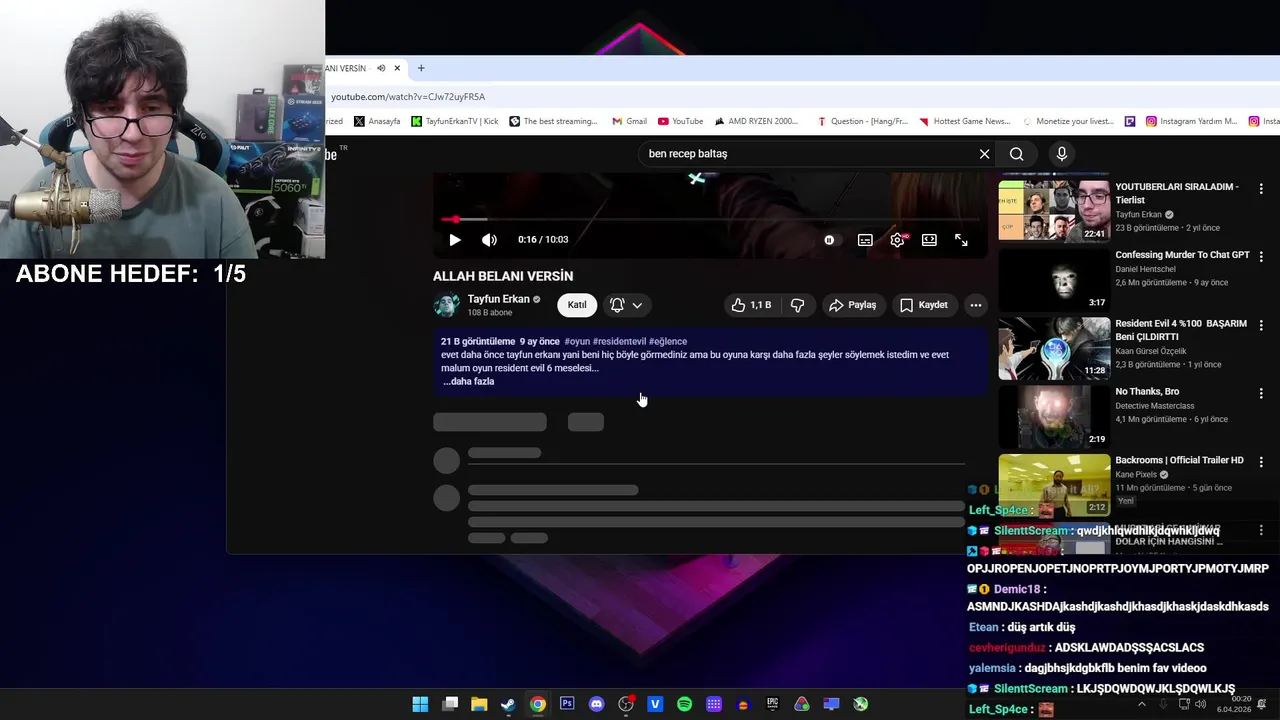The image size is (1280, 720).
Task: Open YOUTUBERLARI SIRALADIM Tierlist thumbnail
Action: click(x=1054, y=211)
